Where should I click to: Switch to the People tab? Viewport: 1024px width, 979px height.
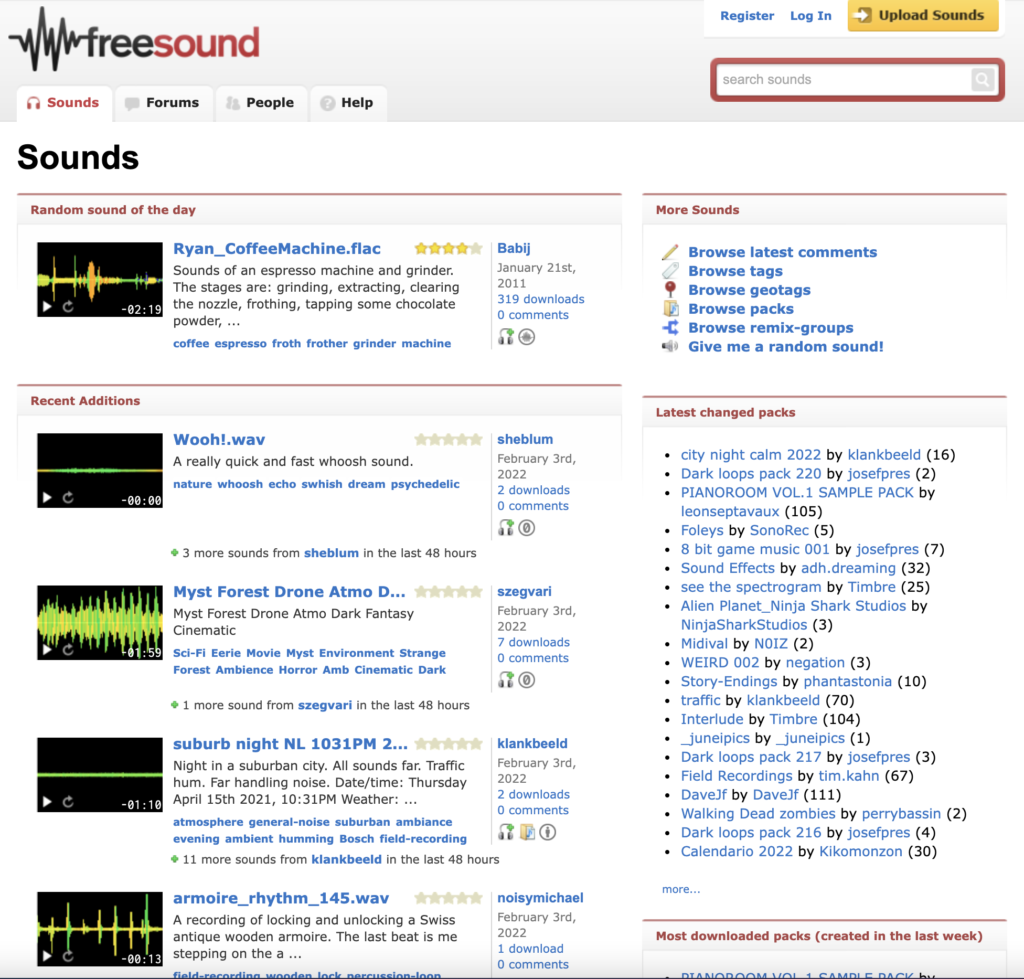pos(261,103)
